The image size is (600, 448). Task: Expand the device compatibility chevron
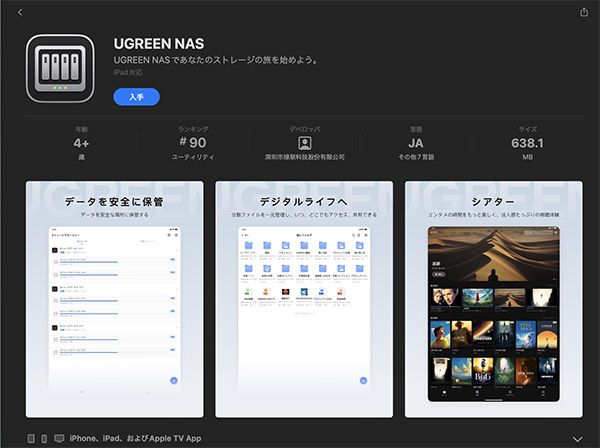click(577, 439)
